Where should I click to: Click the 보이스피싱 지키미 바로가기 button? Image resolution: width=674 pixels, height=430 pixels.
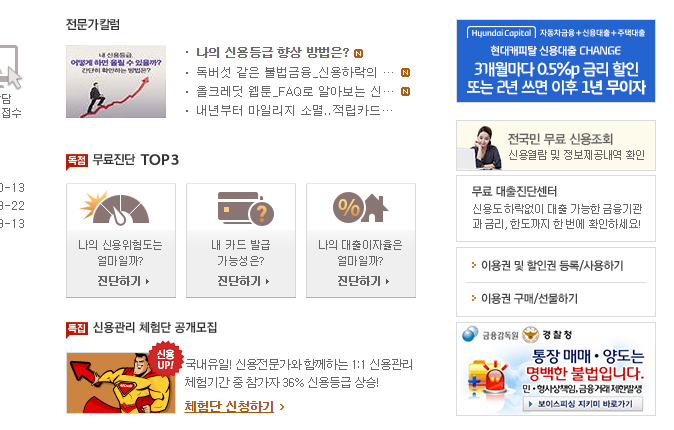pos(583,404)
